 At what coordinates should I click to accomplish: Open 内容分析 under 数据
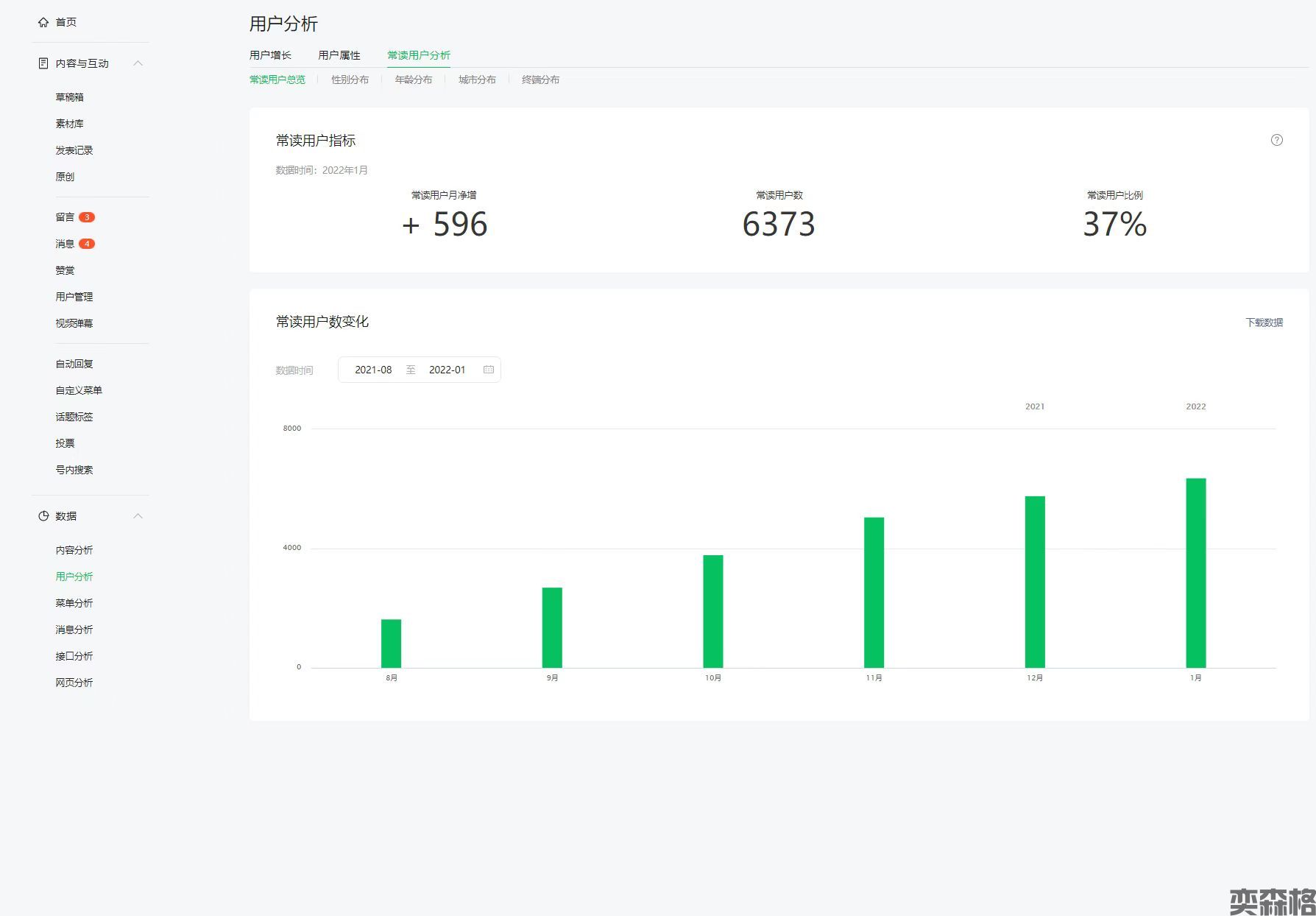coord(74,550)
